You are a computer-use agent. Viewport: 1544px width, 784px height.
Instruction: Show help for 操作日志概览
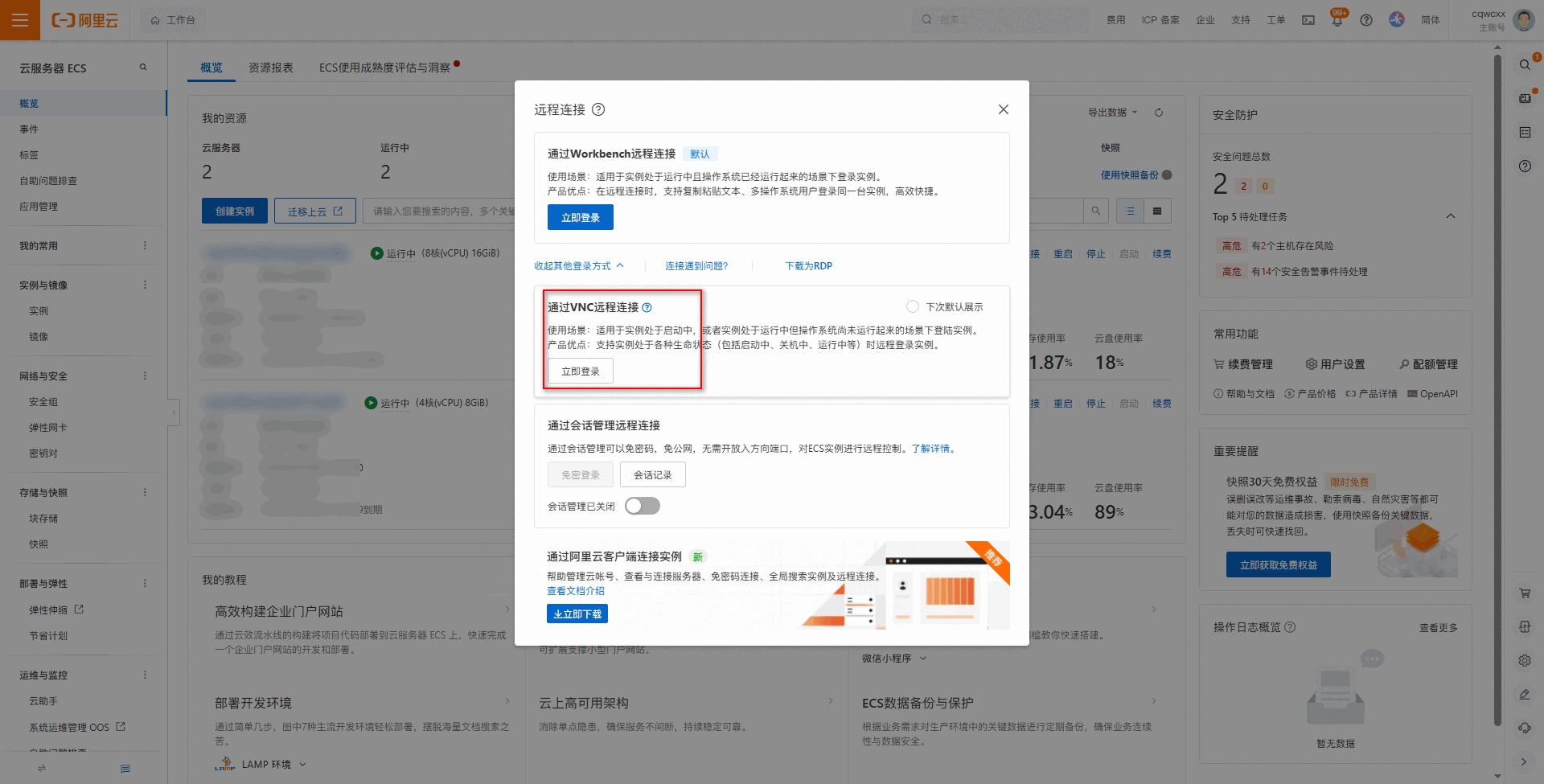(x=1290, y=627)
